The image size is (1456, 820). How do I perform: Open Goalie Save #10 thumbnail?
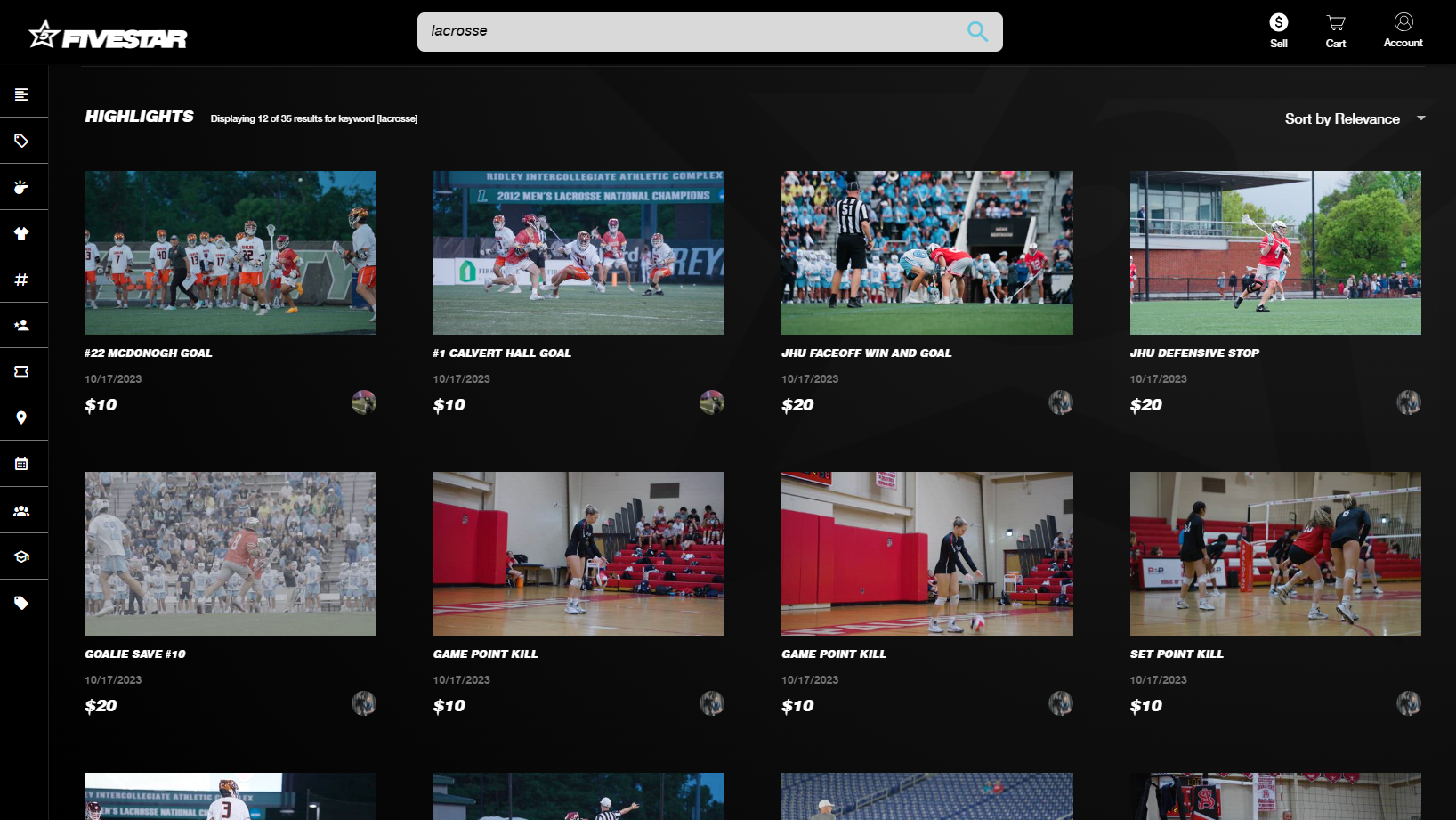pos(231,554)
